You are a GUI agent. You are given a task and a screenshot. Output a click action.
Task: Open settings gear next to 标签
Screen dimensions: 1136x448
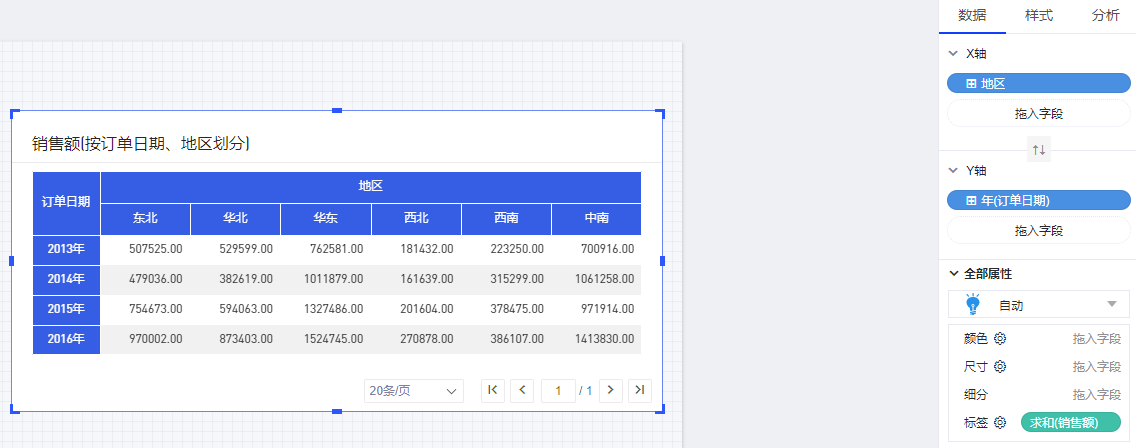pos(999,423)
